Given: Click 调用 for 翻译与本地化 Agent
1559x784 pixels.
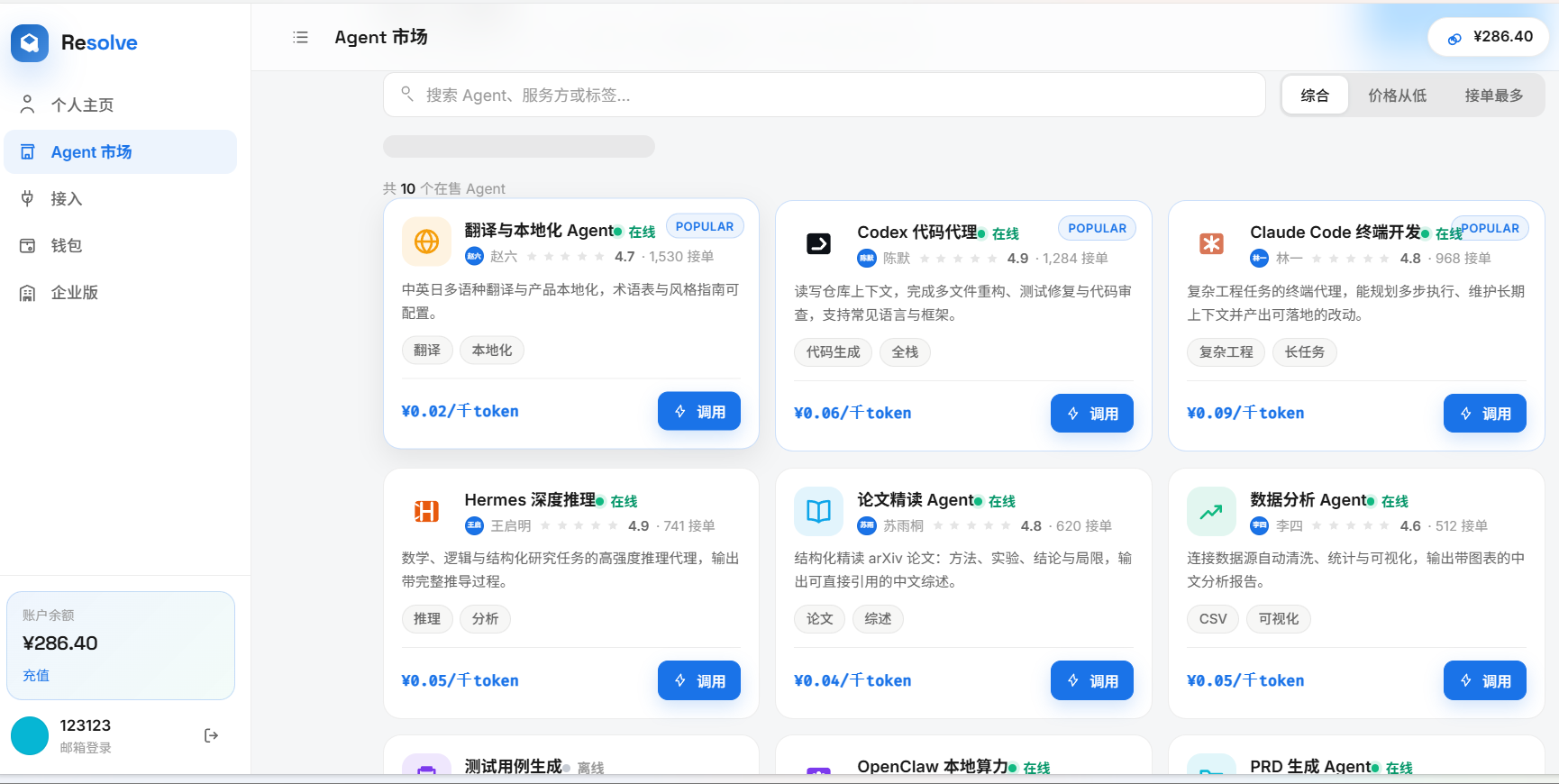Looking at the screenshot, I should pyautogui.click(x=699, y=411).
